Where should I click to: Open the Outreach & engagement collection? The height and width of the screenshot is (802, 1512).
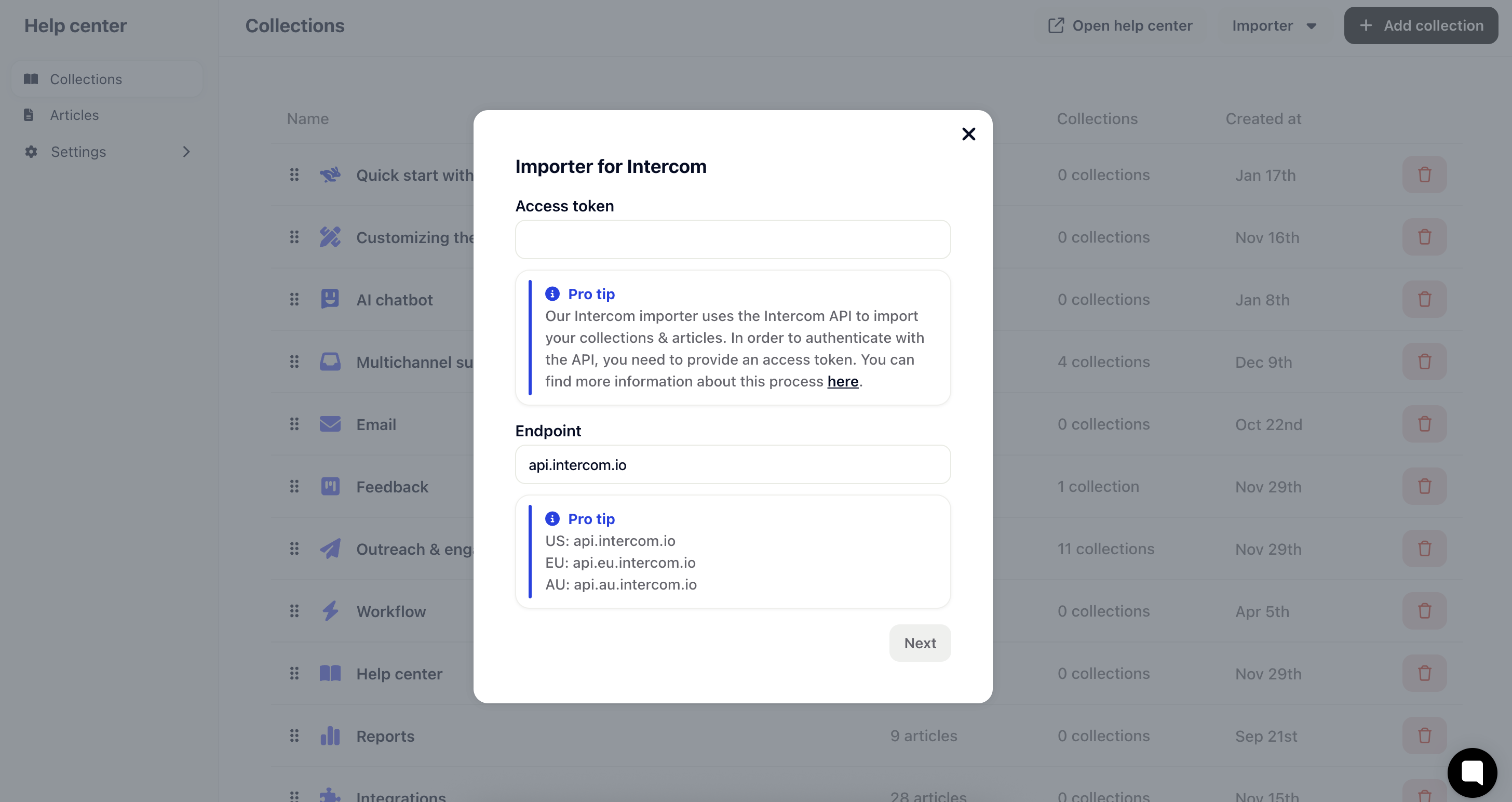(414, 549)
